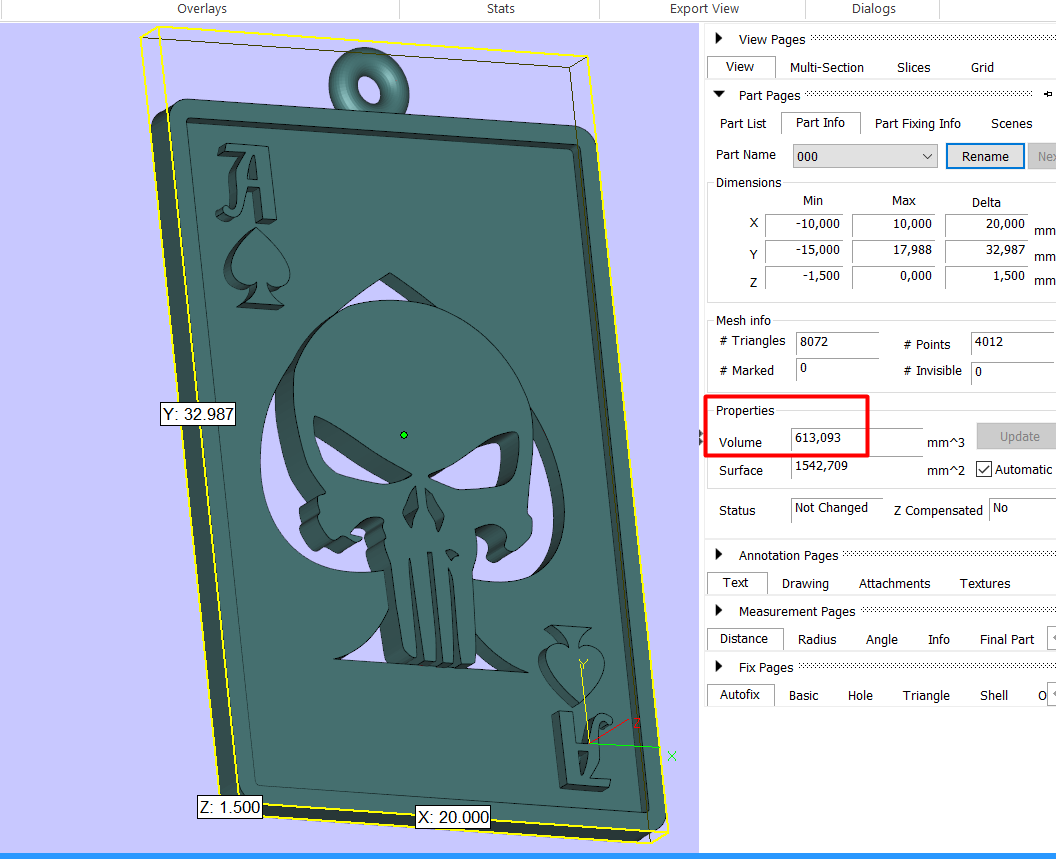
Task: Click the pin icon beside Part Pages
Action: (x=1048, y=94)
